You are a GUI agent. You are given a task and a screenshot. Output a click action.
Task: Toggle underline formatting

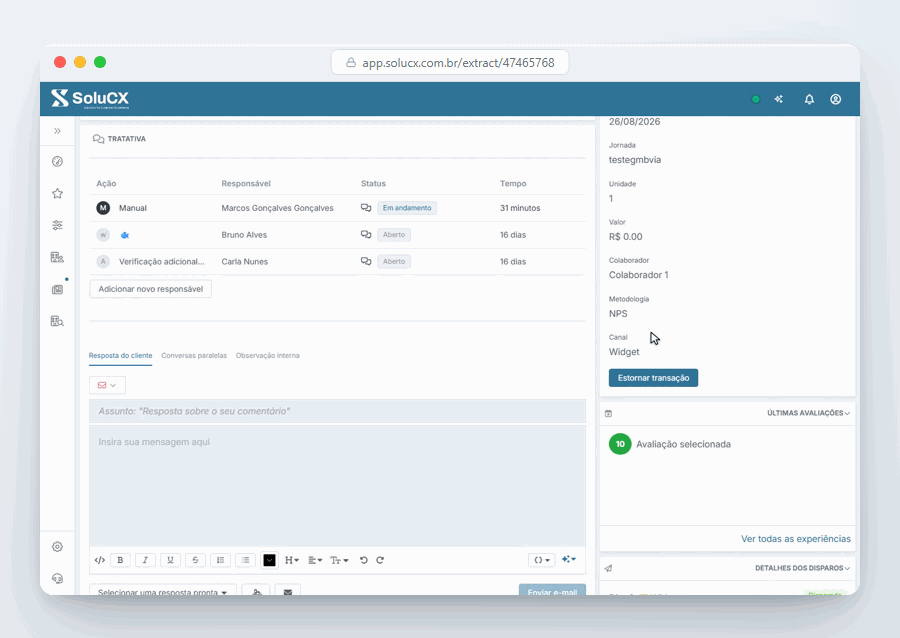170,560
